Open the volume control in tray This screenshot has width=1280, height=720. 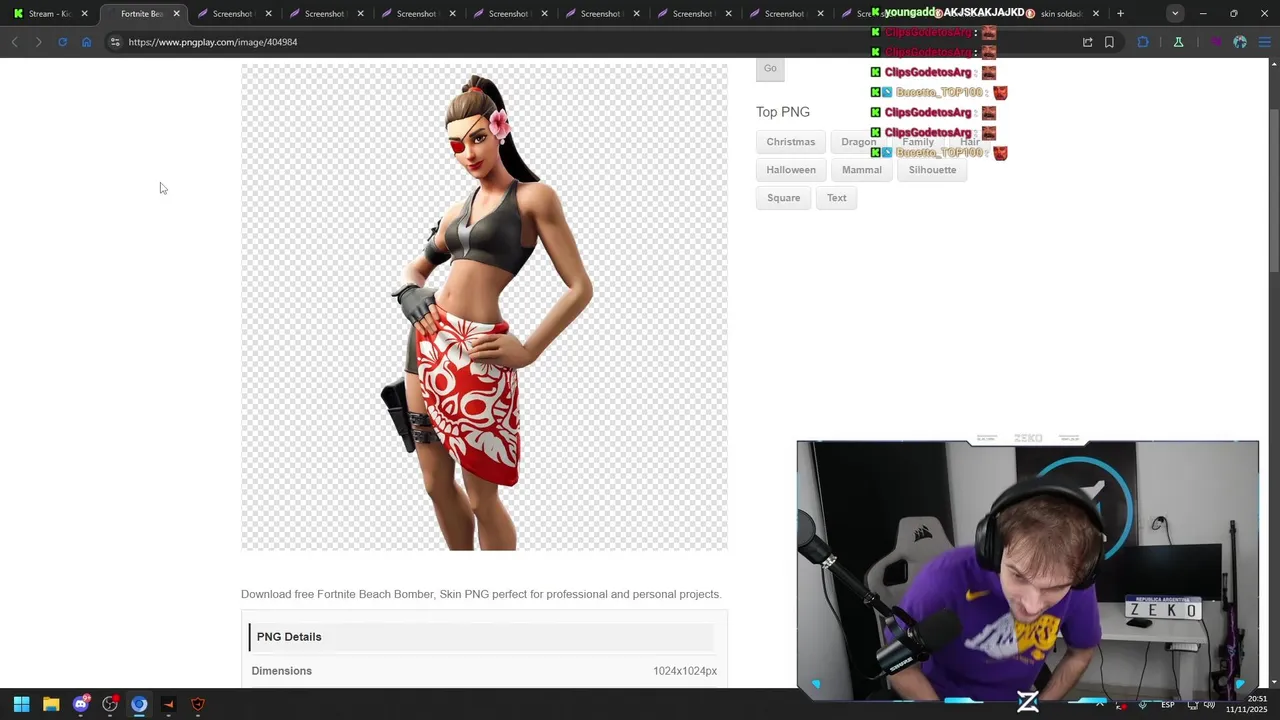[x=1209, y=705]
